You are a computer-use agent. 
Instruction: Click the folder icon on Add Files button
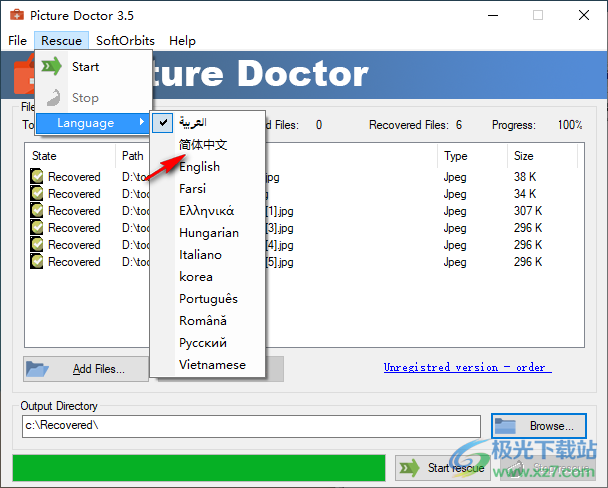pyautogui.click(x=37, y=369)
